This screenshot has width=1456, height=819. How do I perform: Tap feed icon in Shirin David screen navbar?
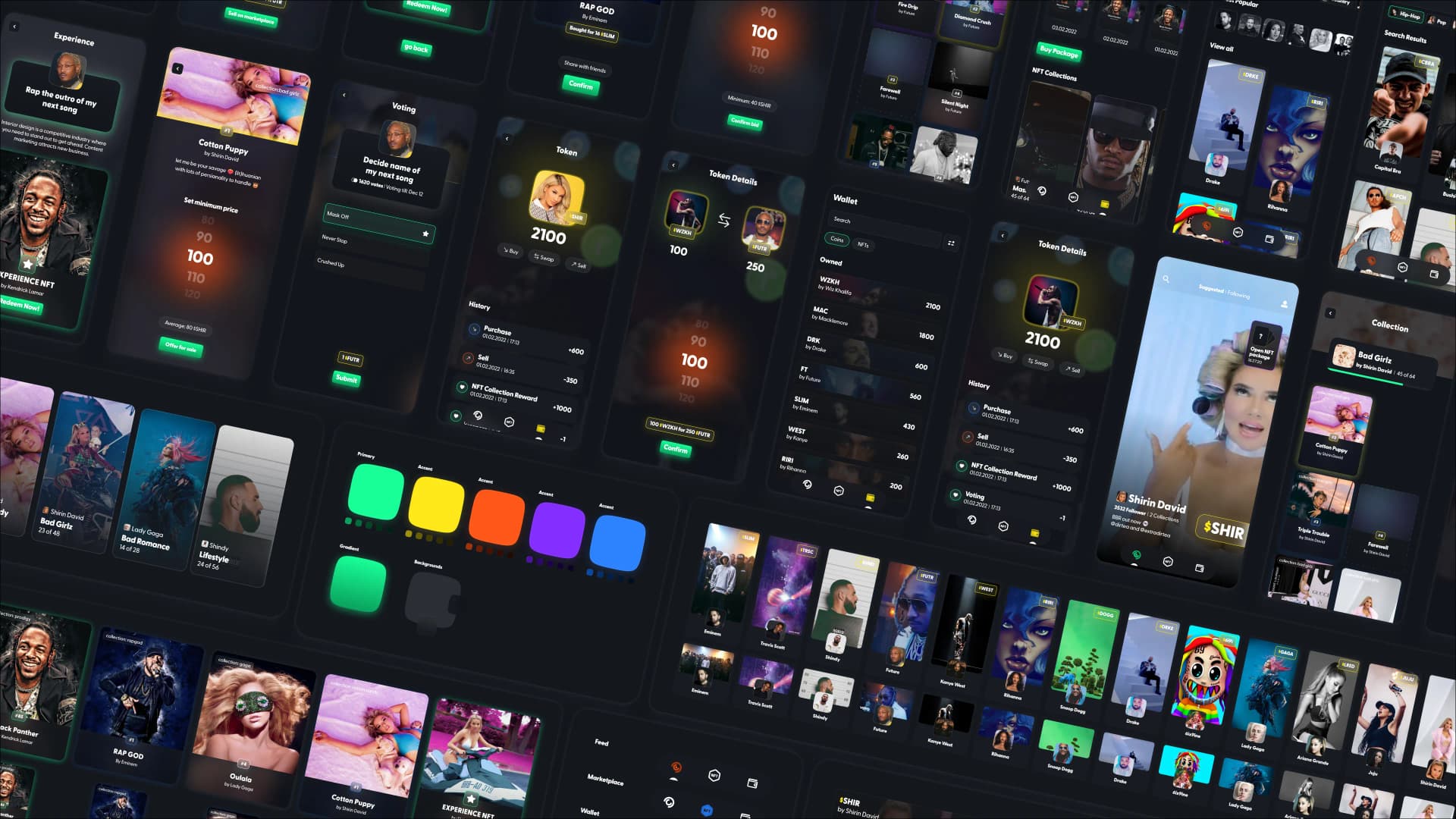tap(1136, 555)
